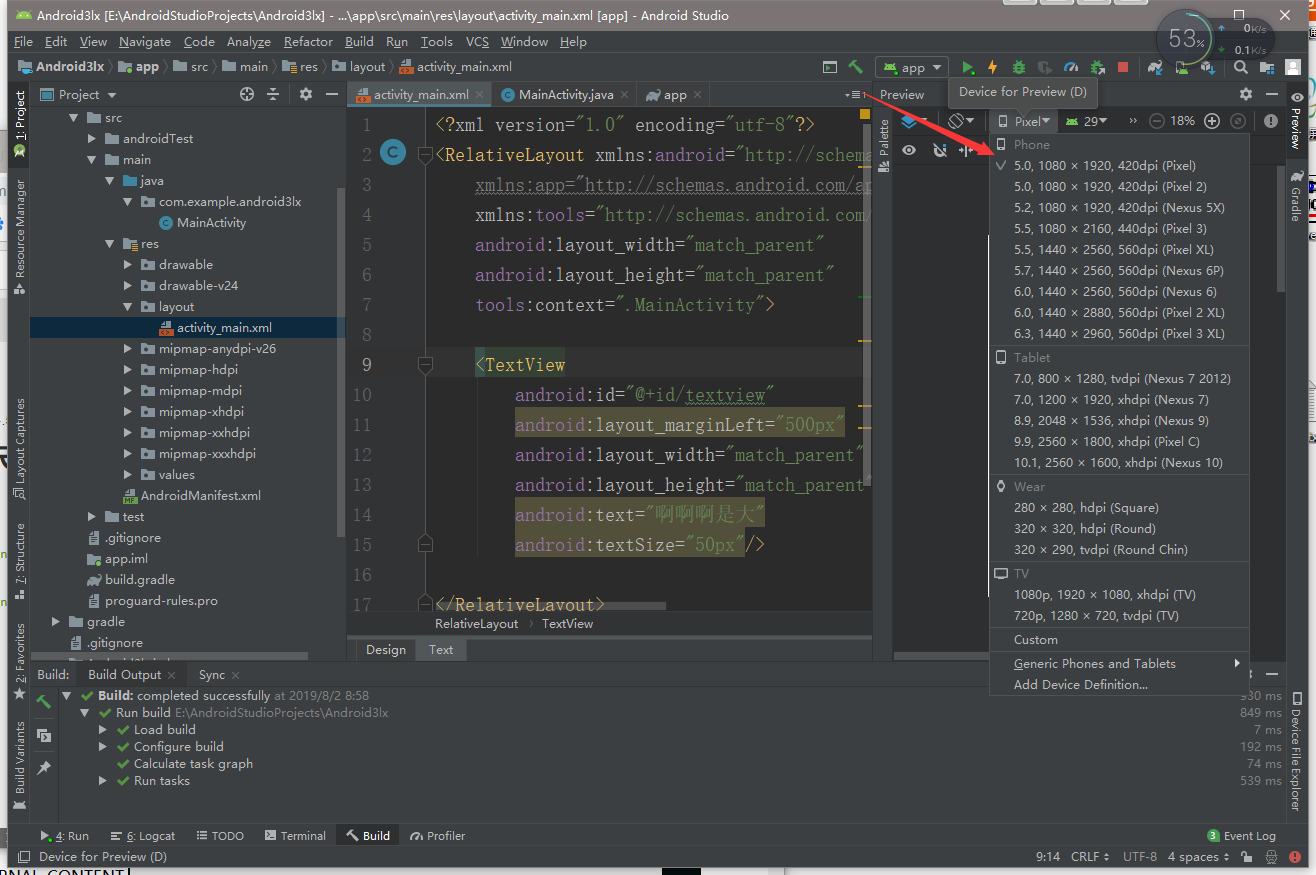This screenshot has width=1316, height=875.
Task: Choose the checked 420dpi (Pixel) device entry
Action: point(1119,166)
